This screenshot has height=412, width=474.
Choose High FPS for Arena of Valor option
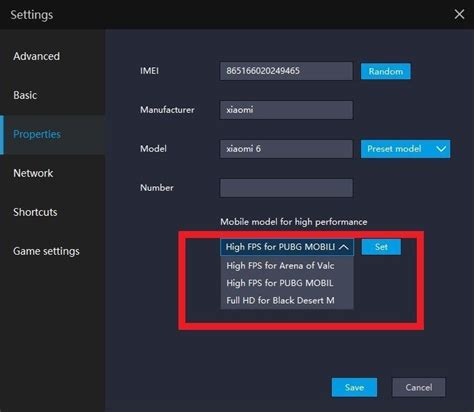click(287, 266)
